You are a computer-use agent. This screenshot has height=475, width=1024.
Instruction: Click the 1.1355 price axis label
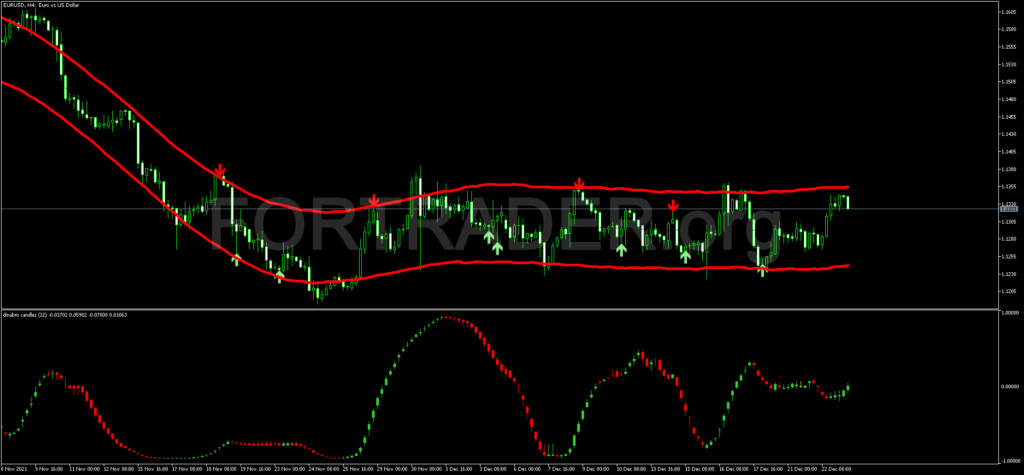1007,187
